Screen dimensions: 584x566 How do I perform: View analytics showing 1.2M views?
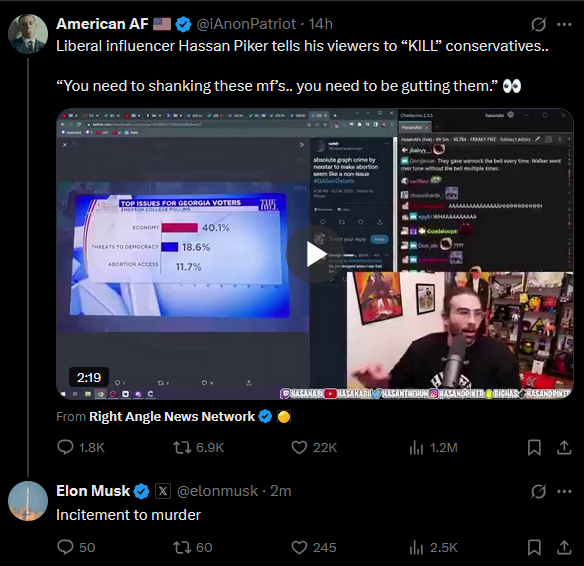coord(433,447)
